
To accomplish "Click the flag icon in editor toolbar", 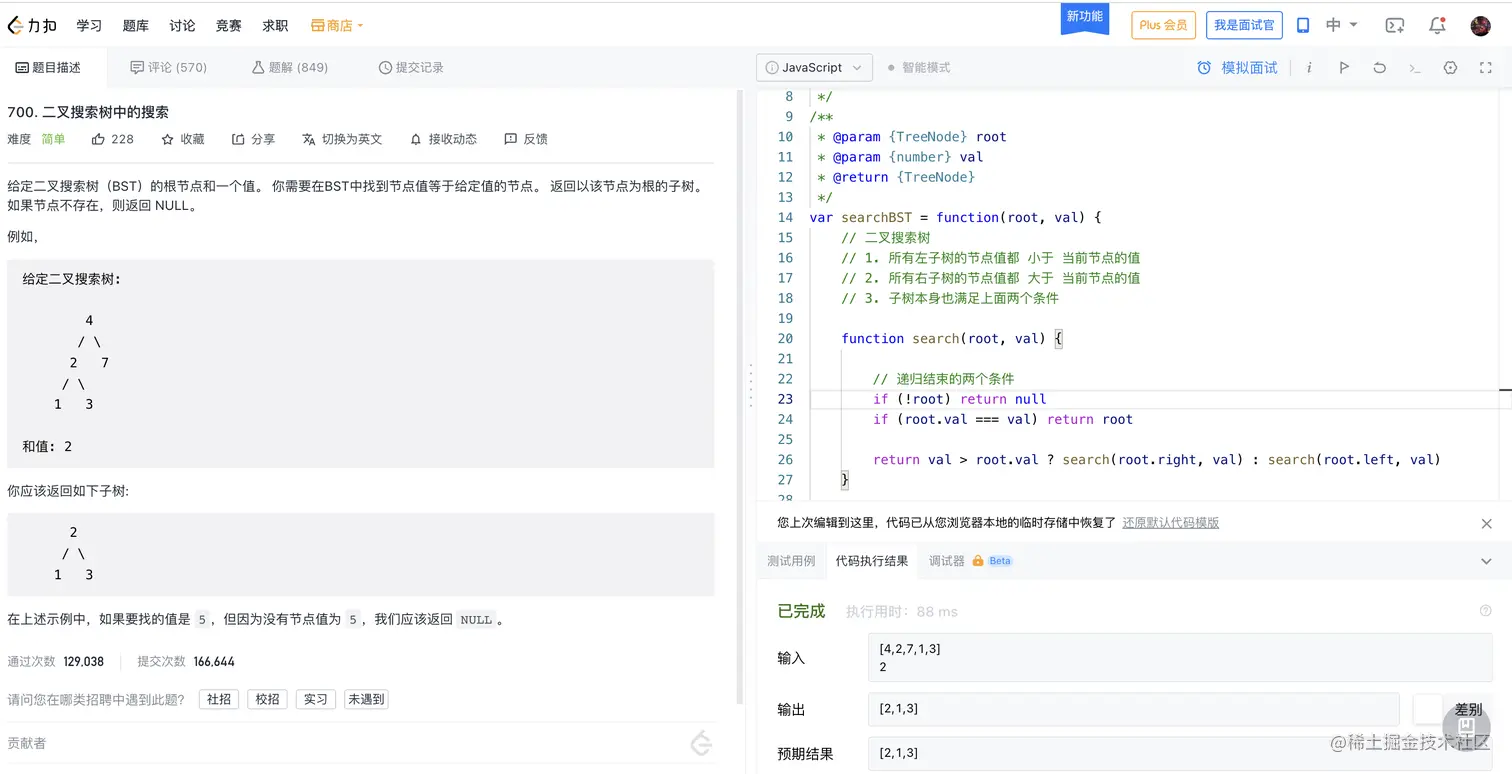I will (x=1344, y=67).
